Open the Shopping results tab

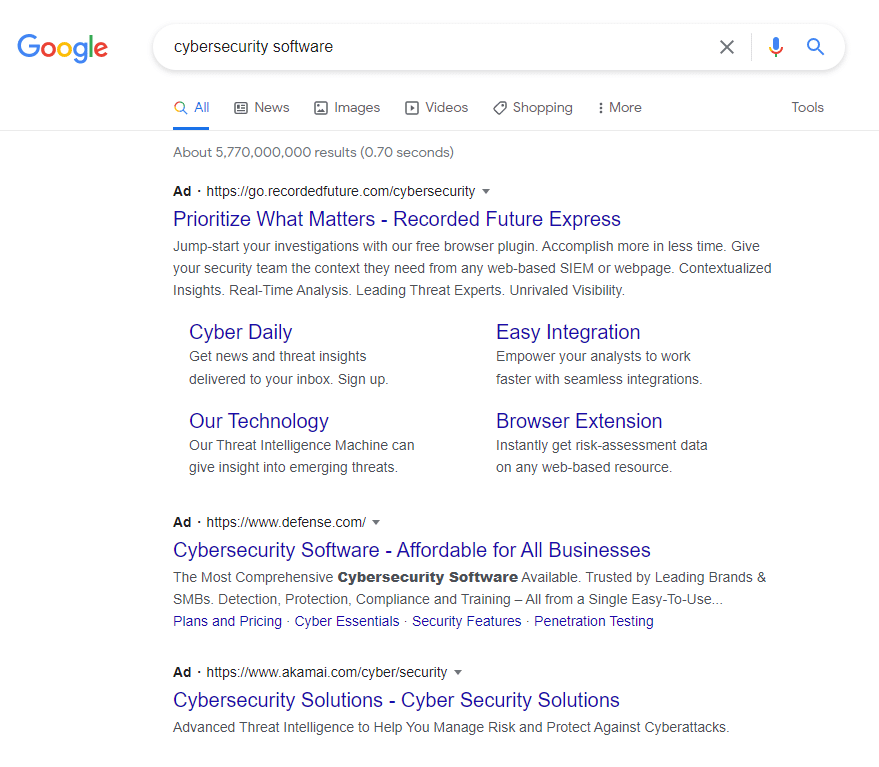533,108
